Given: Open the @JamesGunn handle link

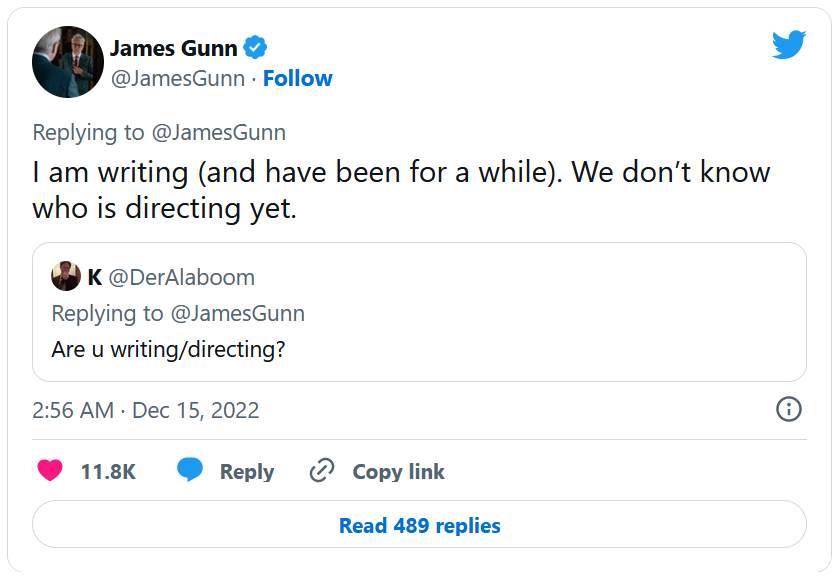Looking at the screenshot, I should pos(177,79).
